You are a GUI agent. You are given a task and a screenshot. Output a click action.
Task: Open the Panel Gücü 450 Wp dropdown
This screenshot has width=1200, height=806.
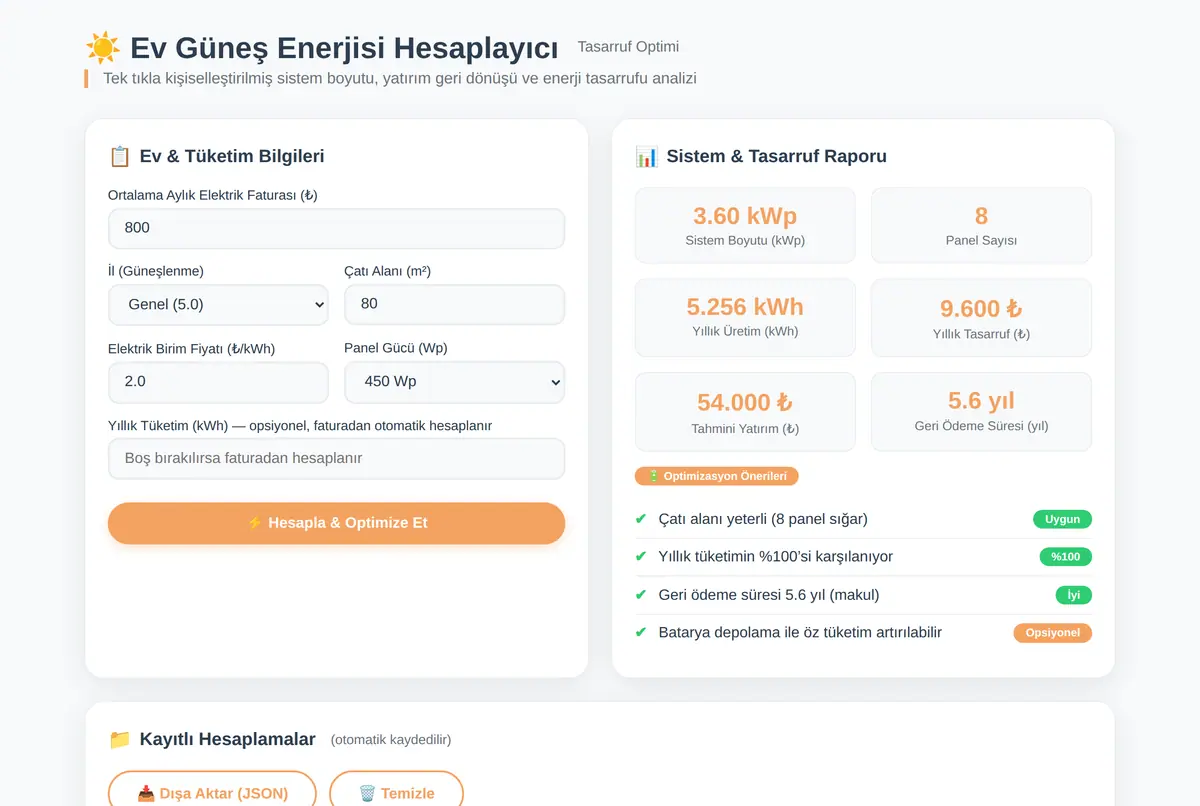[454, 382]
